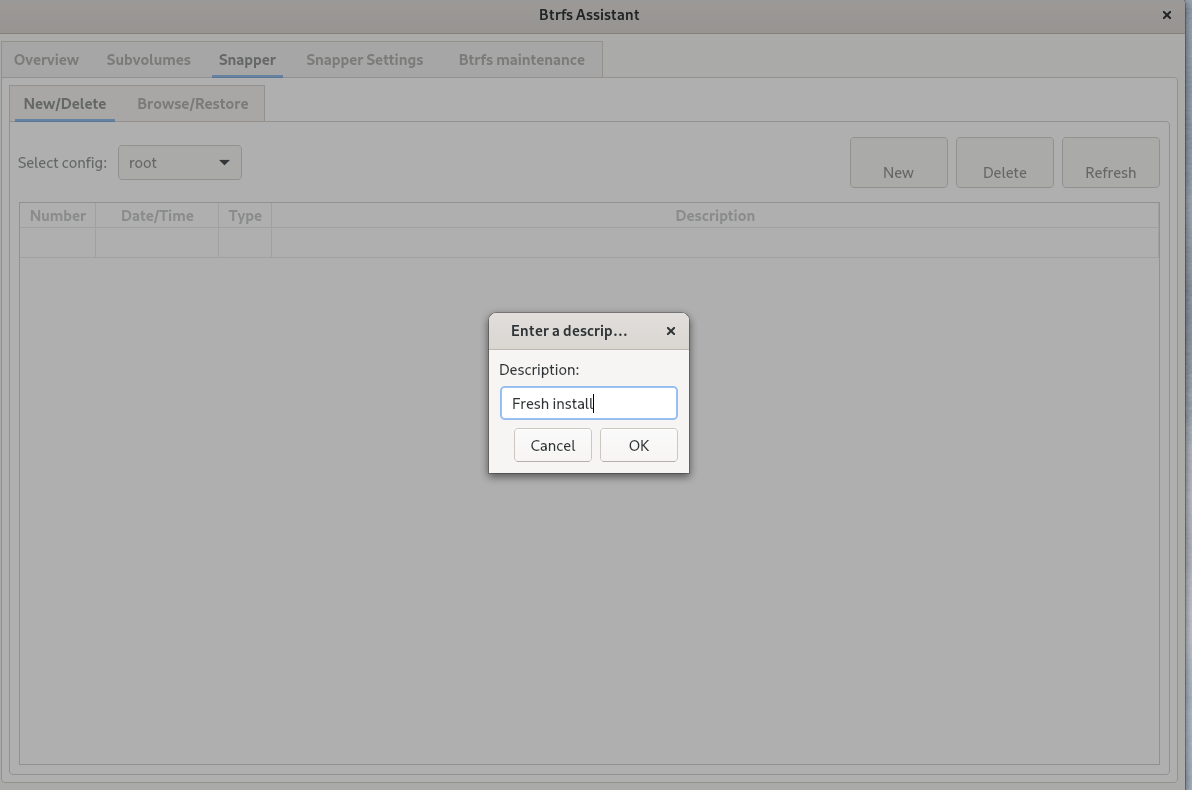Confirm the description with OK

(639, 445)
